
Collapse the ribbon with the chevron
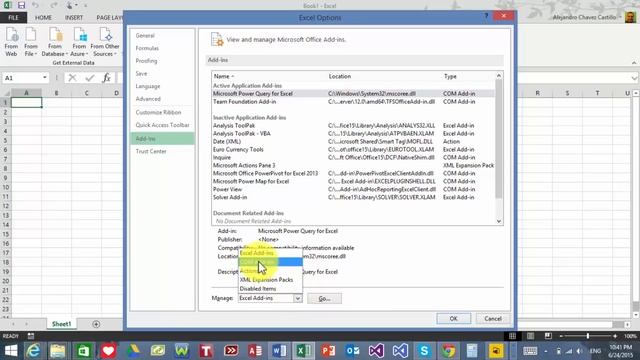(x=634, y=63)
